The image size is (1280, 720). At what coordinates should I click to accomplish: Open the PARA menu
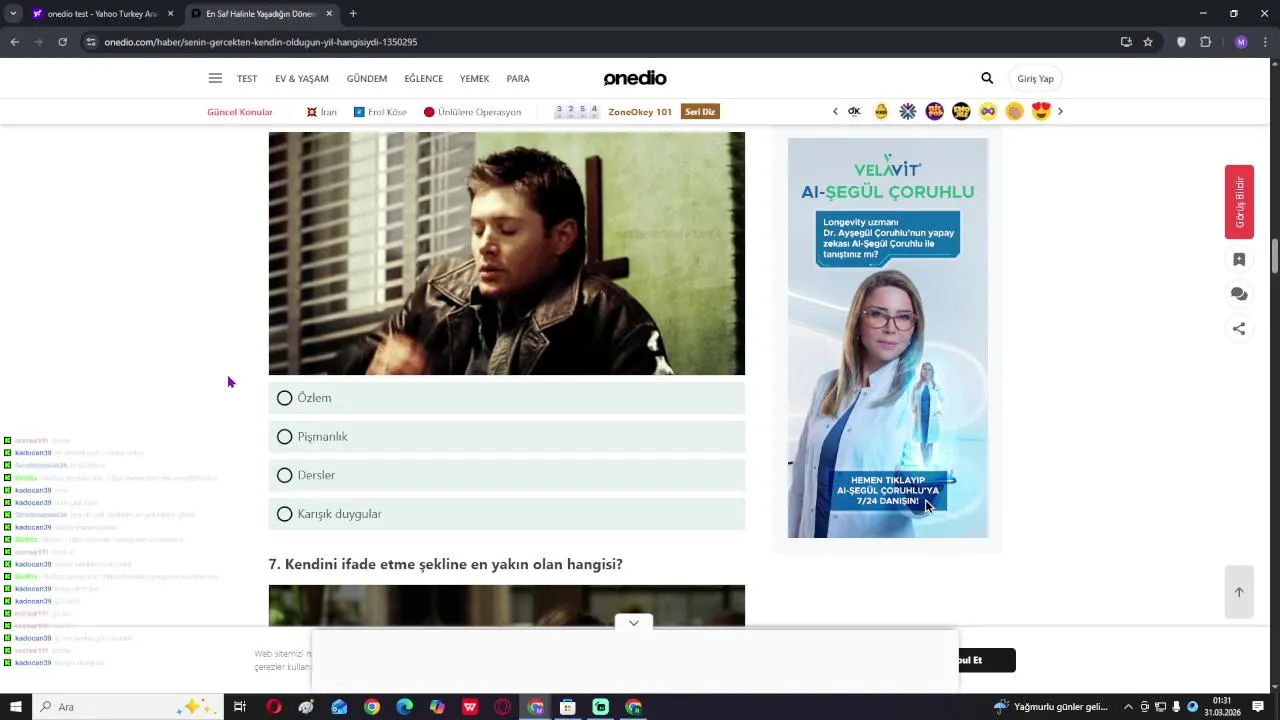point(518,79)
